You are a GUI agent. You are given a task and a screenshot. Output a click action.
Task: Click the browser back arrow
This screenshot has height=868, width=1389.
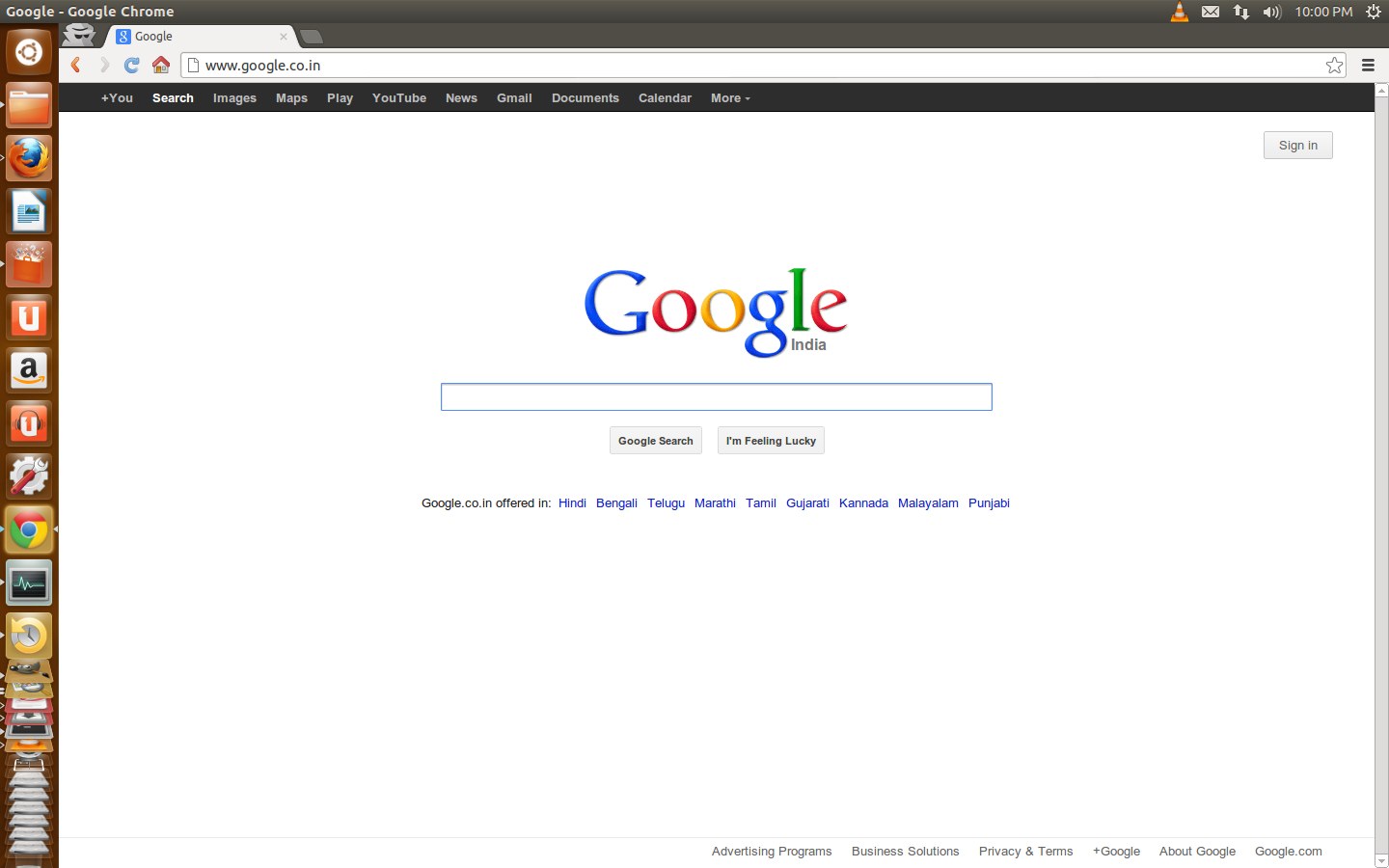(75, 66)
